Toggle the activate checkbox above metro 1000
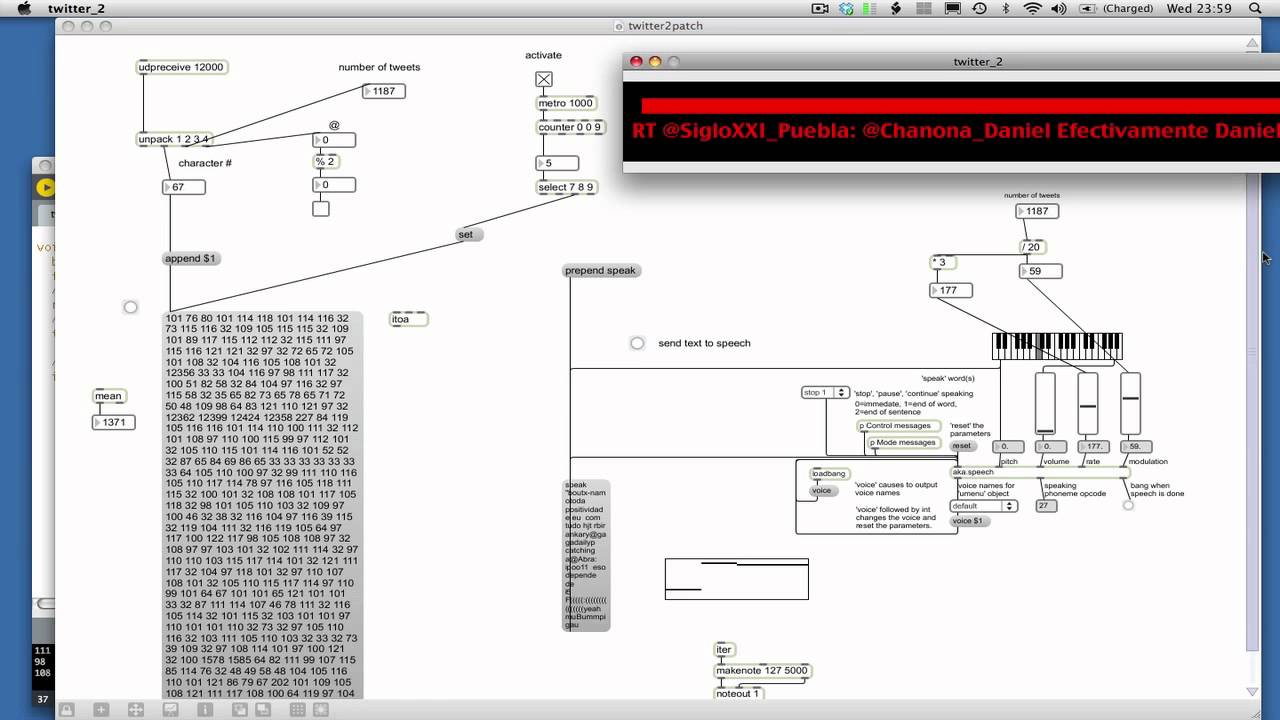Image resolution: width=1280 pixels, height=720 pixels. [x=543, y=79]
